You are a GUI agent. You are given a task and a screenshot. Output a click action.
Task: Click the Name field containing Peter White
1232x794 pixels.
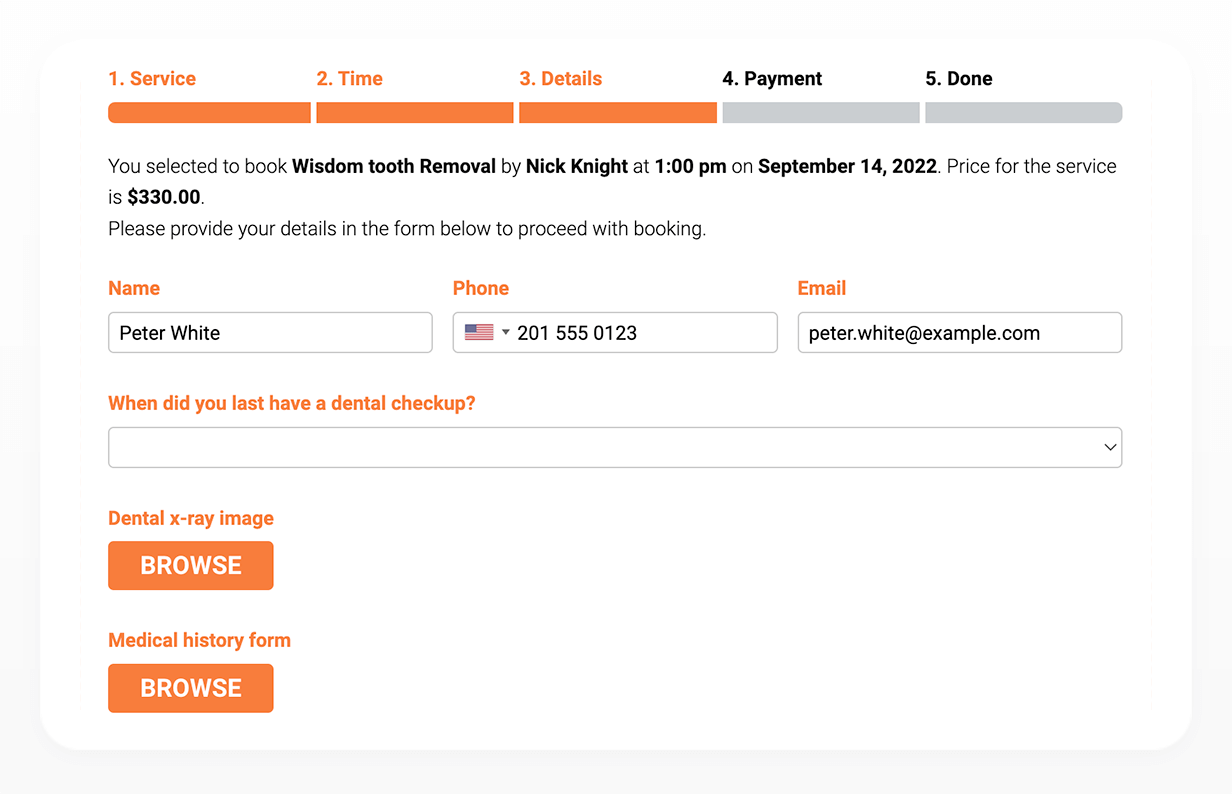(x=270, y=333)
